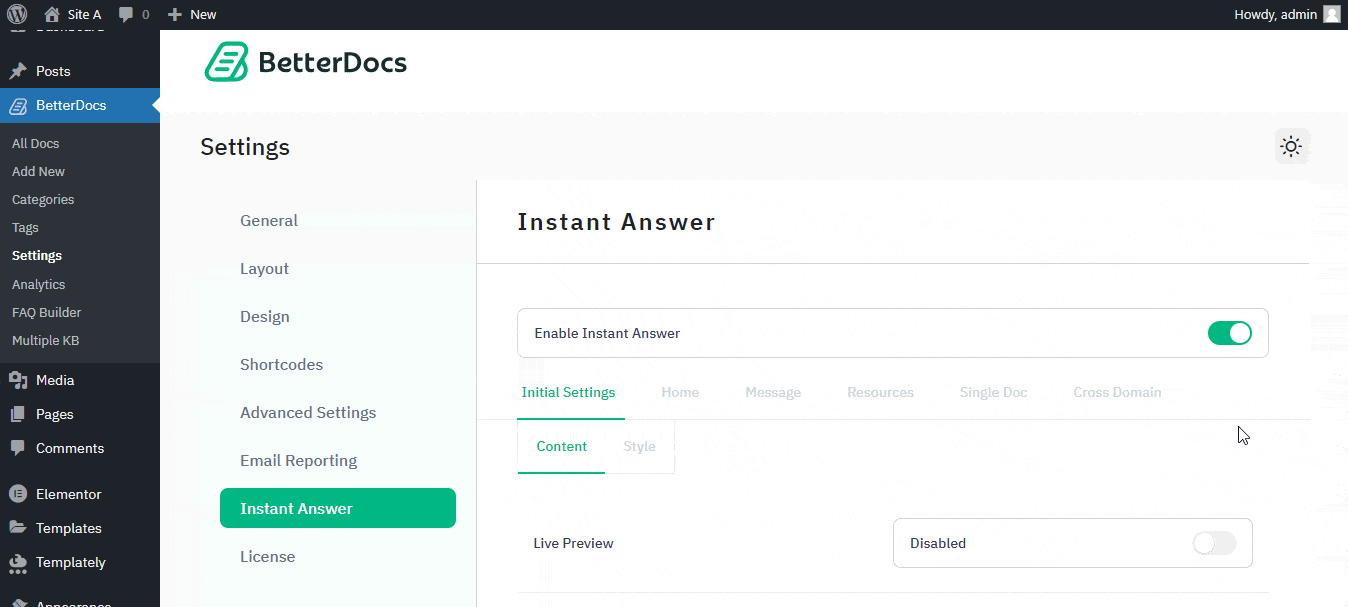The height and width of the screenshot is (607, 1348).
Task: Switch to the Style tab
Action: [639, 446]
